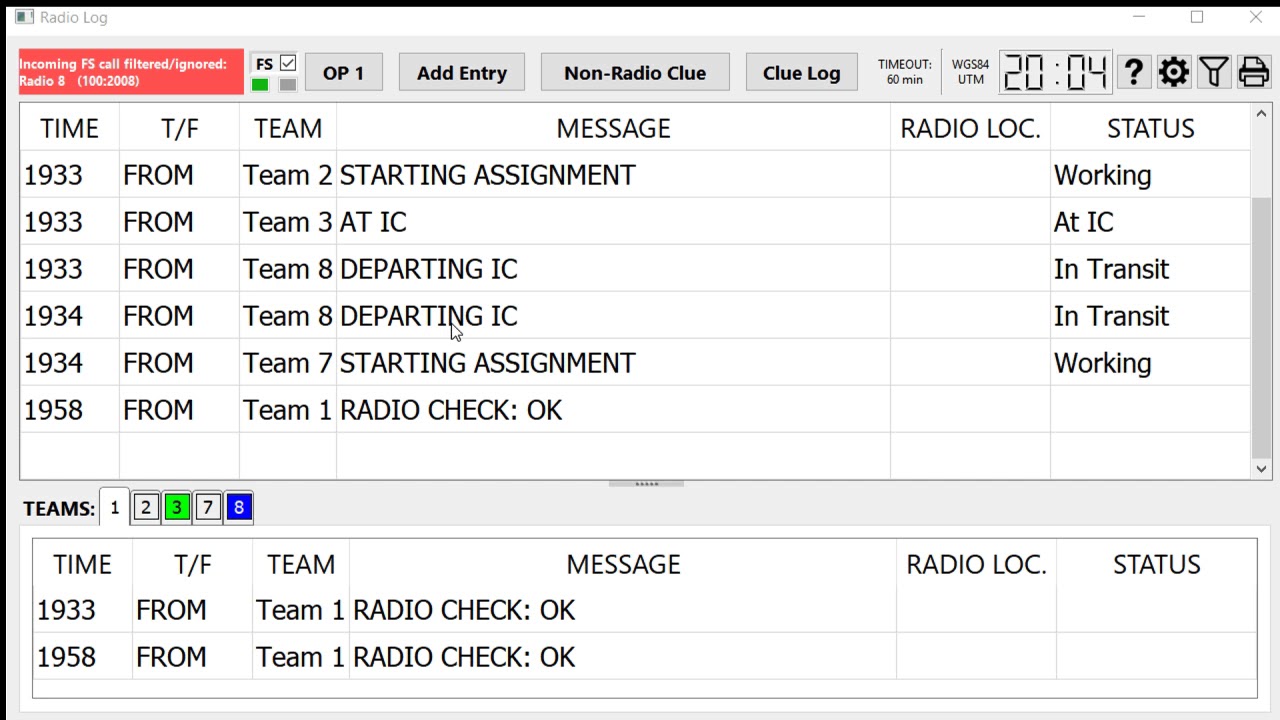The height and width of the screenshot is (720, 1280).
Task: Open the Non-Radio Clue dialog
Action: pos(635,72)
